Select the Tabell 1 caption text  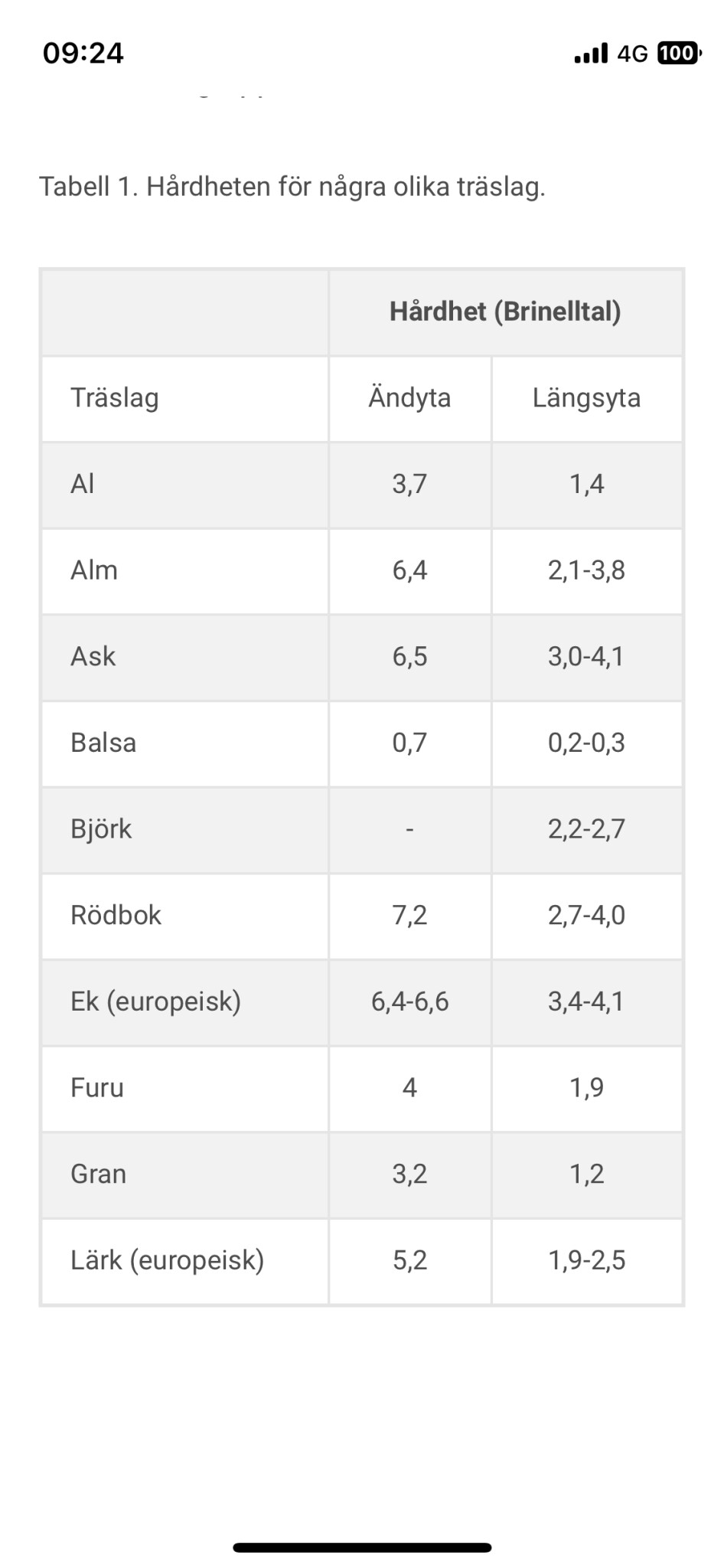point(292,186)
